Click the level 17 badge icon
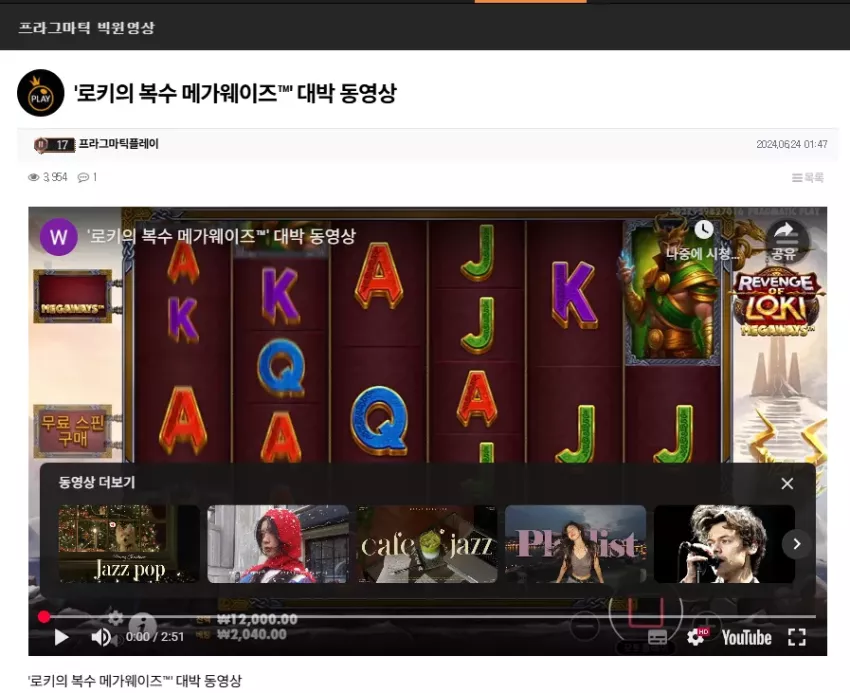Screen dimensions: 850x693 (x=54, y=145)
